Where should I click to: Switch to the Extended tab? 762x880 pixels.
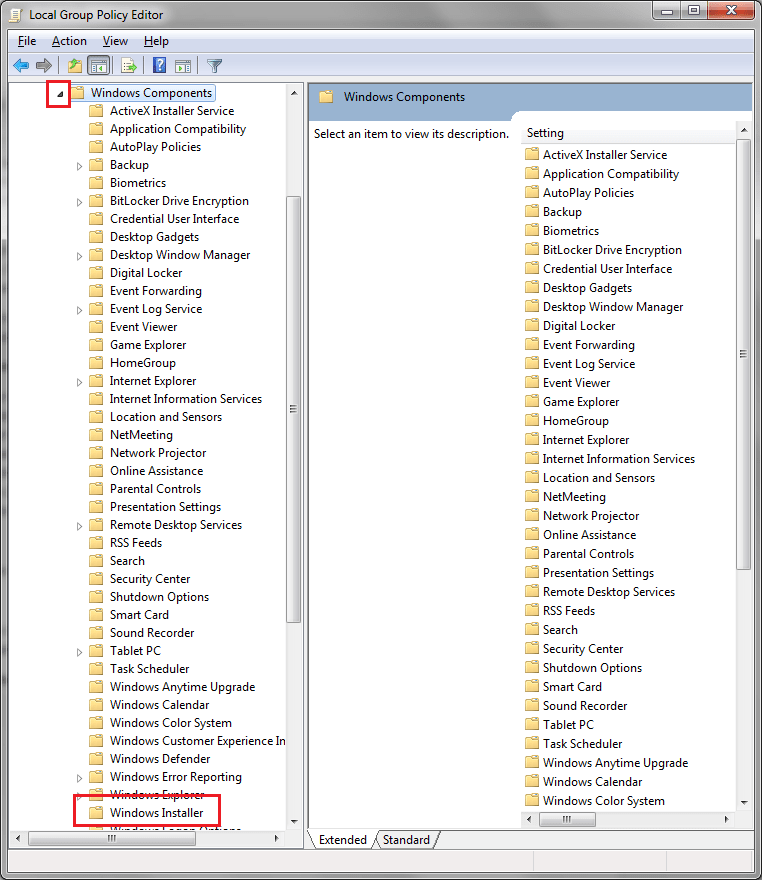pos(342,840)
